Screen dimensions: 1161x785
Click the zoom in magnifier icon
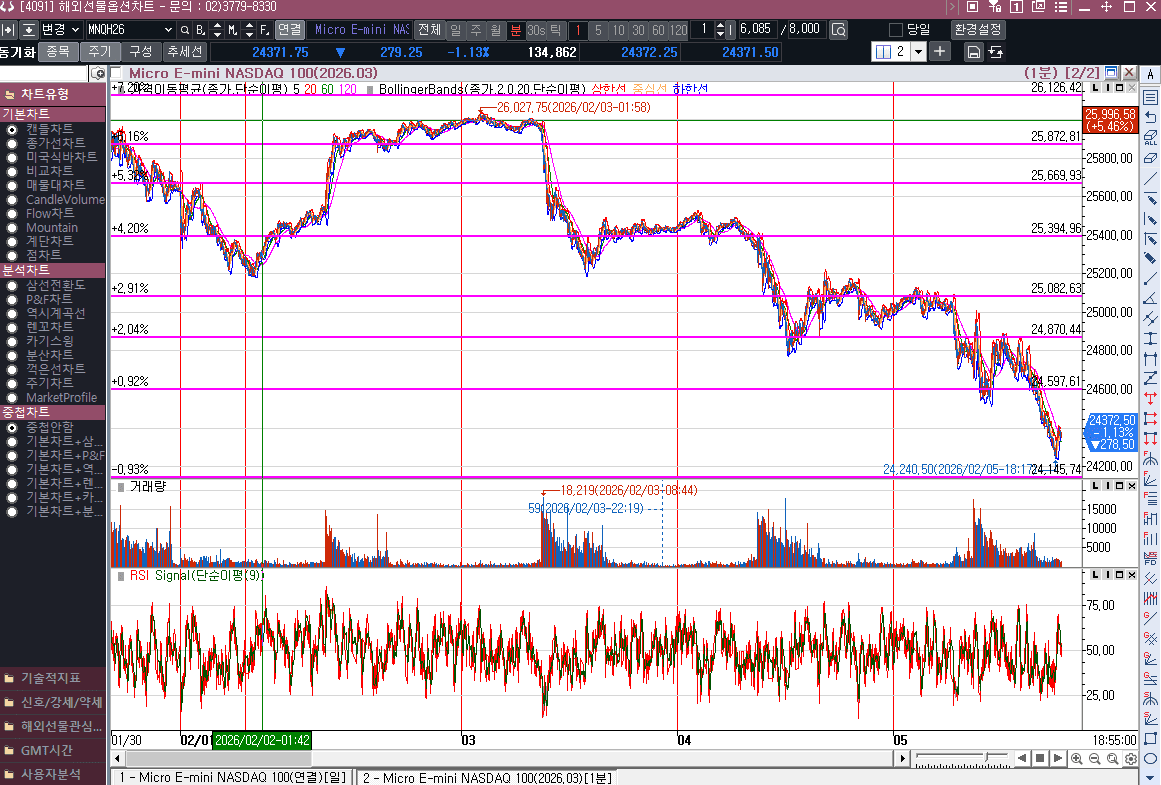pyautogui.click(x=1076, y=759)
